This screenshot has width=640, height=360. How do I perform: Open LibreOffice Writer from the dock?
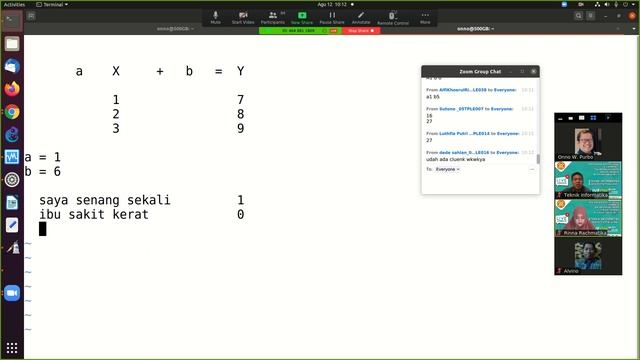pyautogui.click(x=12, y=202)
